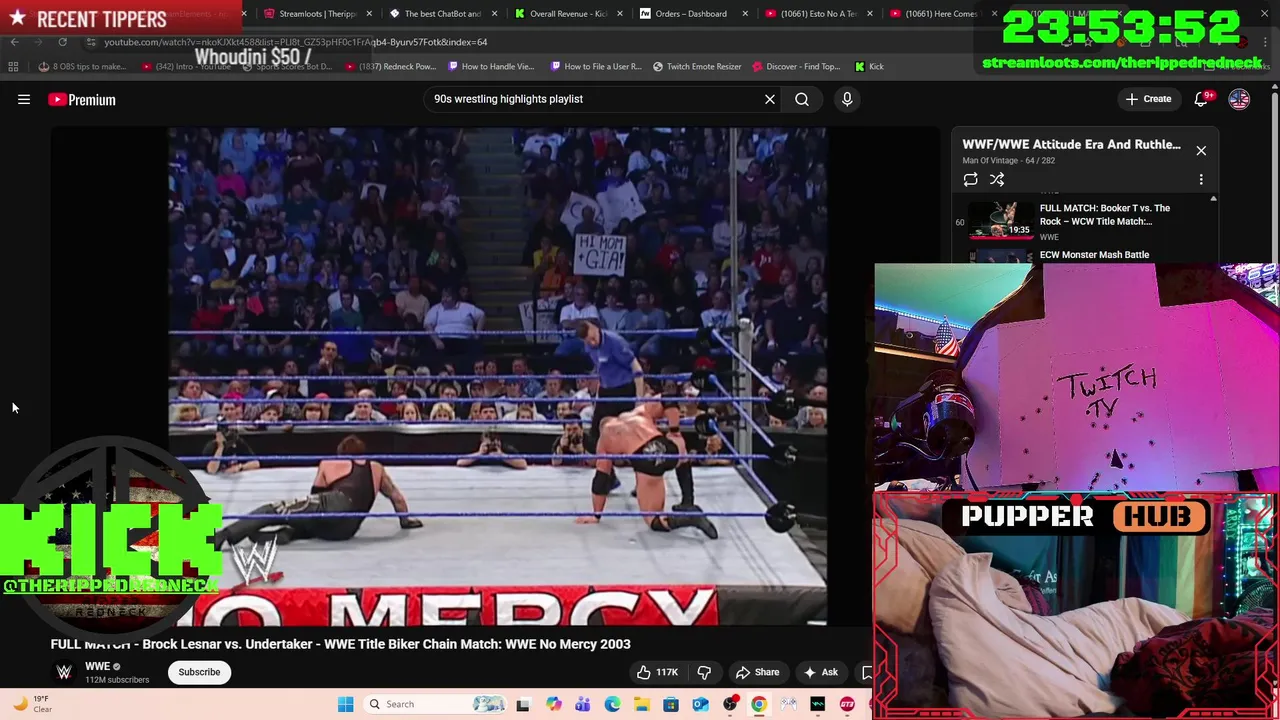This screenshot has width=1280, height=720.
Task: Open the Create button
Action: 1148,99
